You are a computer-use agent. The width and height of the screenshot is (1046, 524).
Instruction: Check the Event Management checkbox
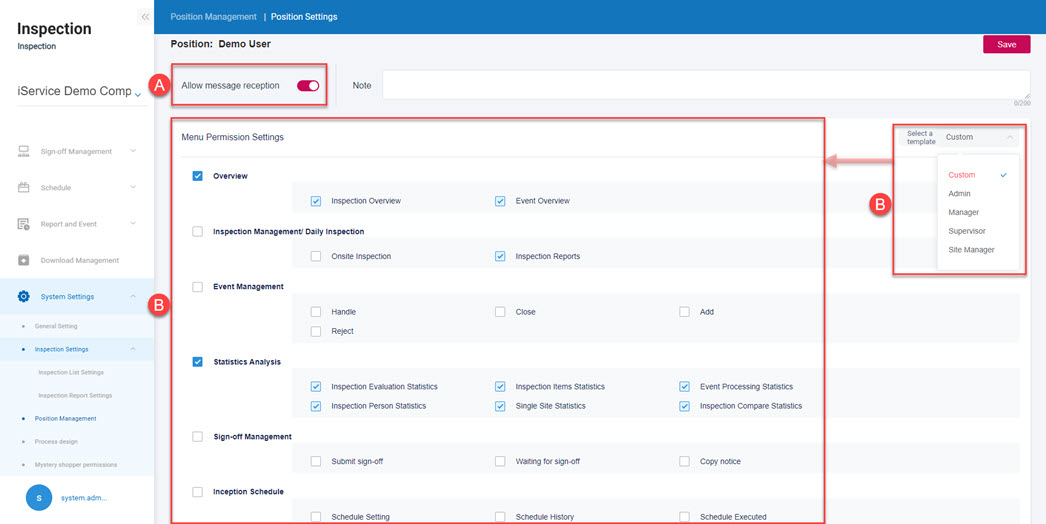click(198, 287)
